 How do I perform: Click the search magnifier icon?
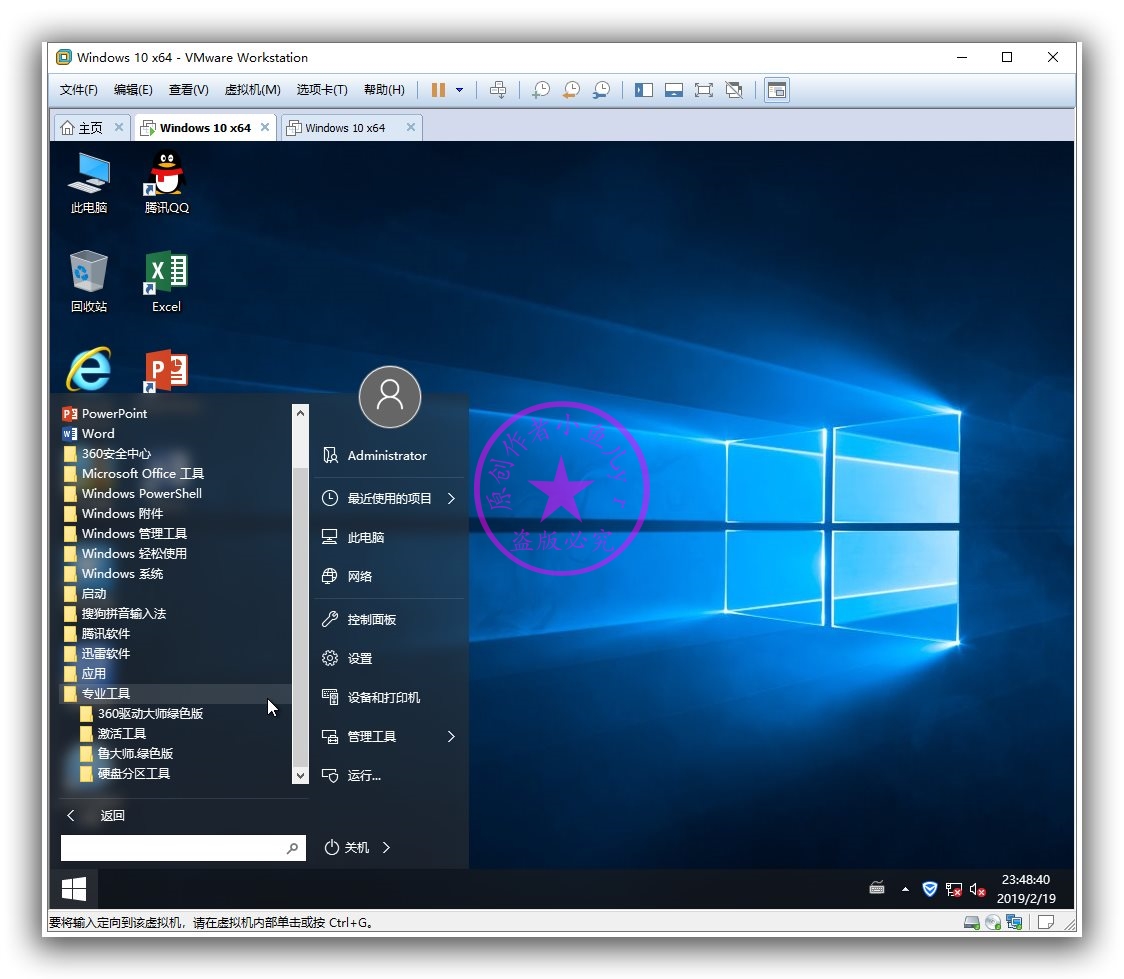point(292,849)
